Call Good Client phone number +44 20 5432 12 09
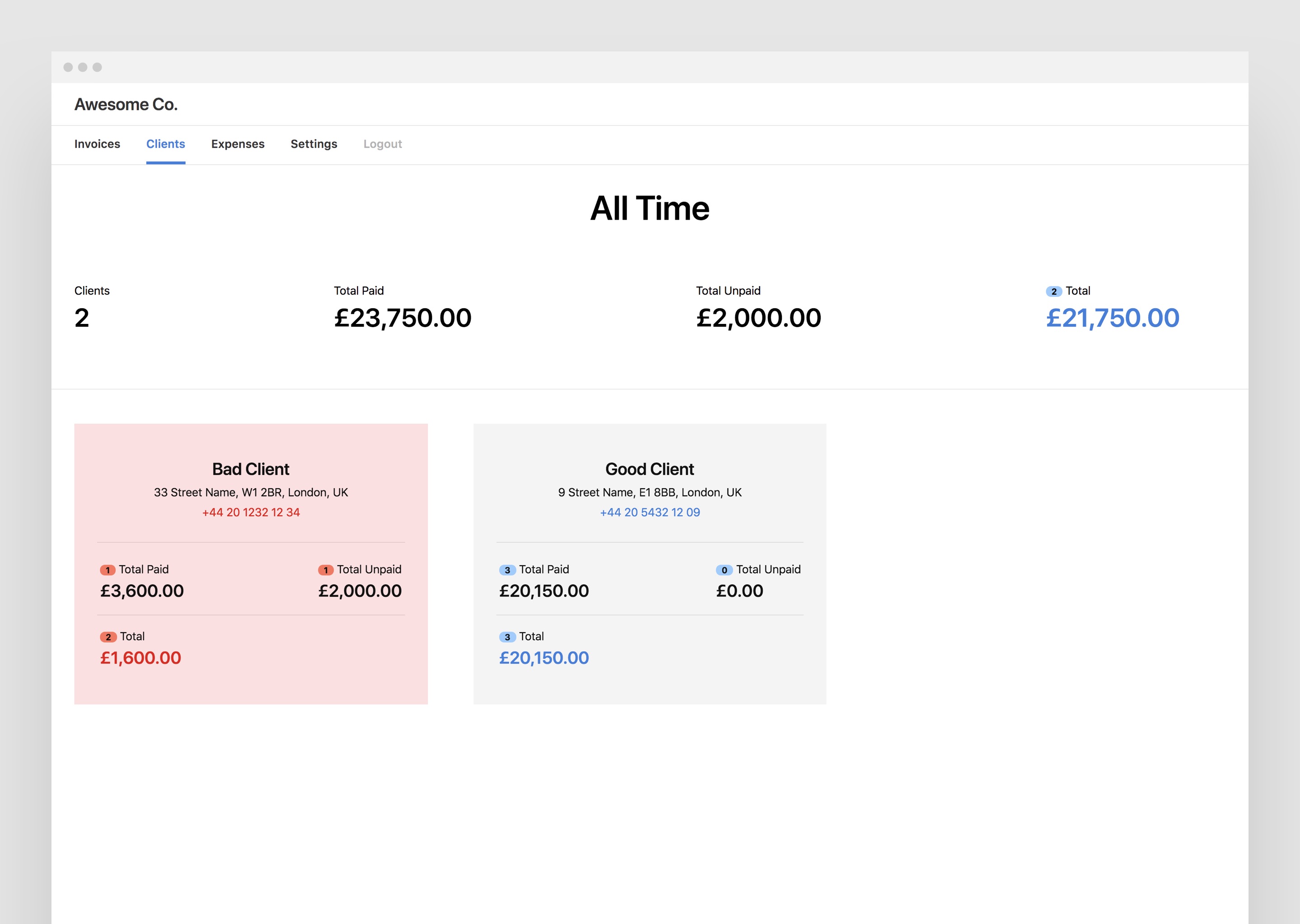This screenshot has width=1300, height=924. (x=650, y=512)
